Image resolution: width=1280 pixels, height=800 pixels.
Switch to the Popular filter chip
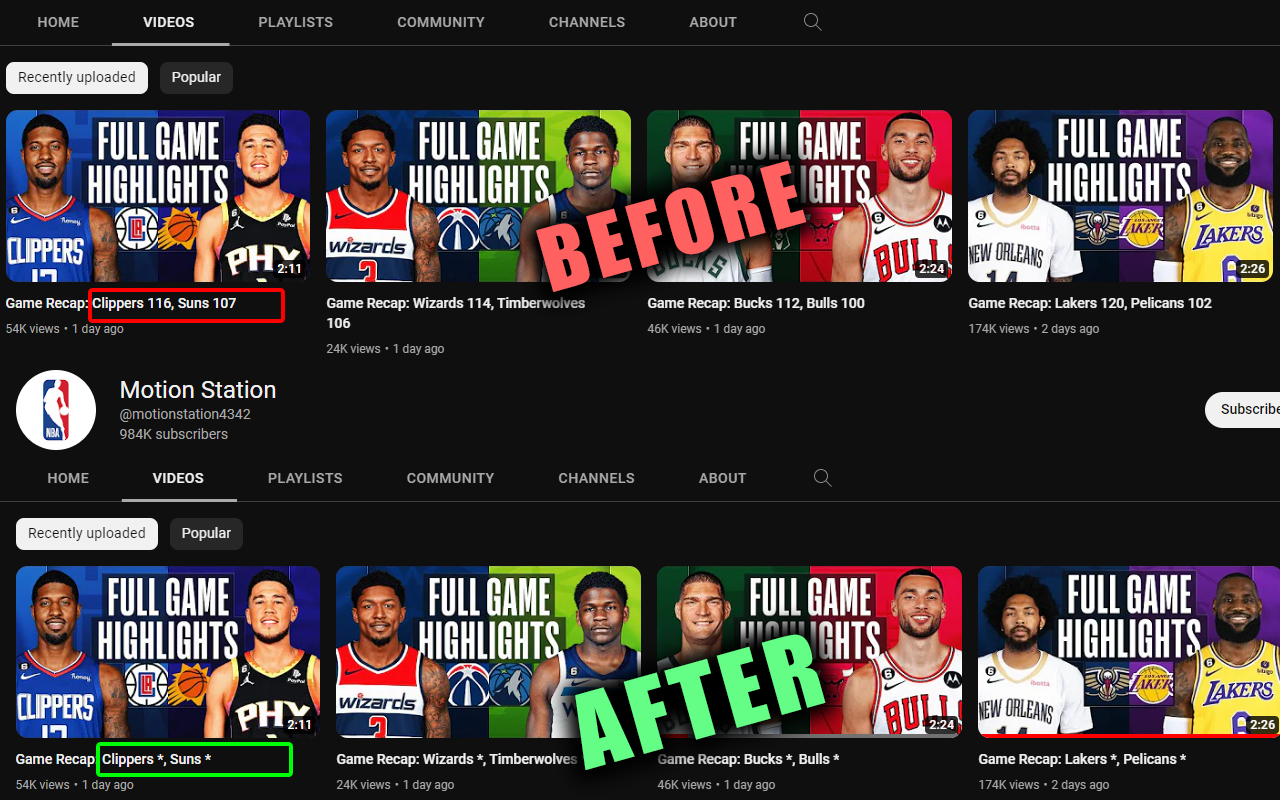(x=196, y=77)
